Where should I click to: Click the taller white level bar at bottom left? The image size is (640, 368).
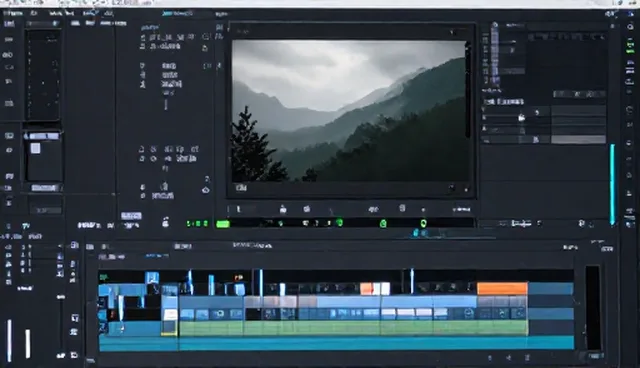pyautogui.click(x=9, y=341)
